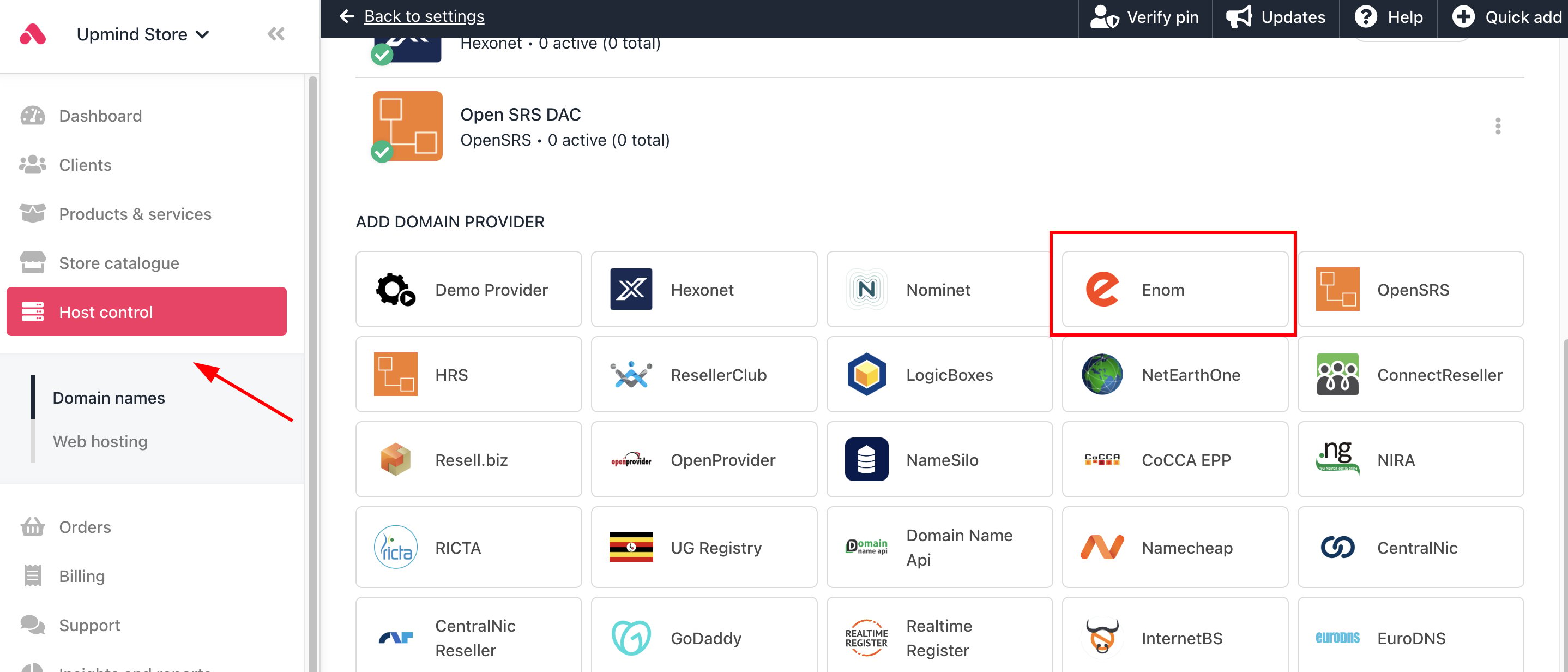Choose the OpenProvider card
This screenshot has height=672, width=1568.
[x=704, y=459]
